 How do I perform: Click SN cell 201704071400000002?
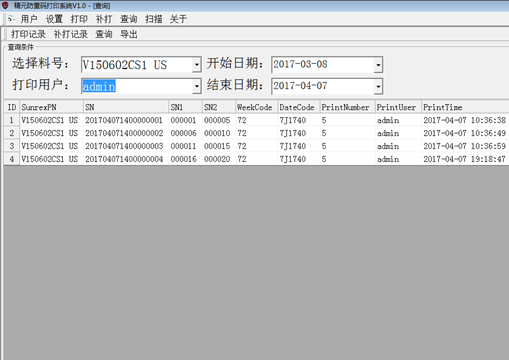[x=126, y=133]
